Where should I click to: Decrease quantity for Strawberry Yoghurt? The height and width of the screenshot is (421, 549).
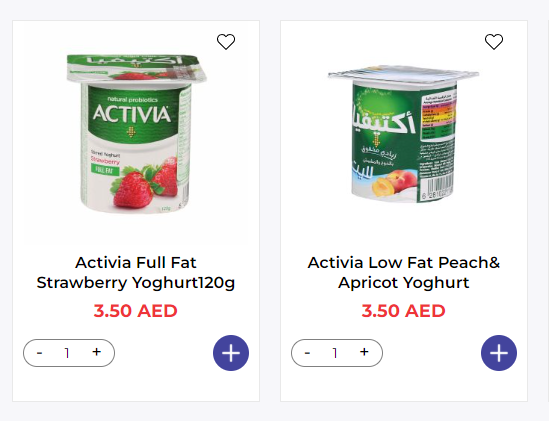(x=40, y=353)
